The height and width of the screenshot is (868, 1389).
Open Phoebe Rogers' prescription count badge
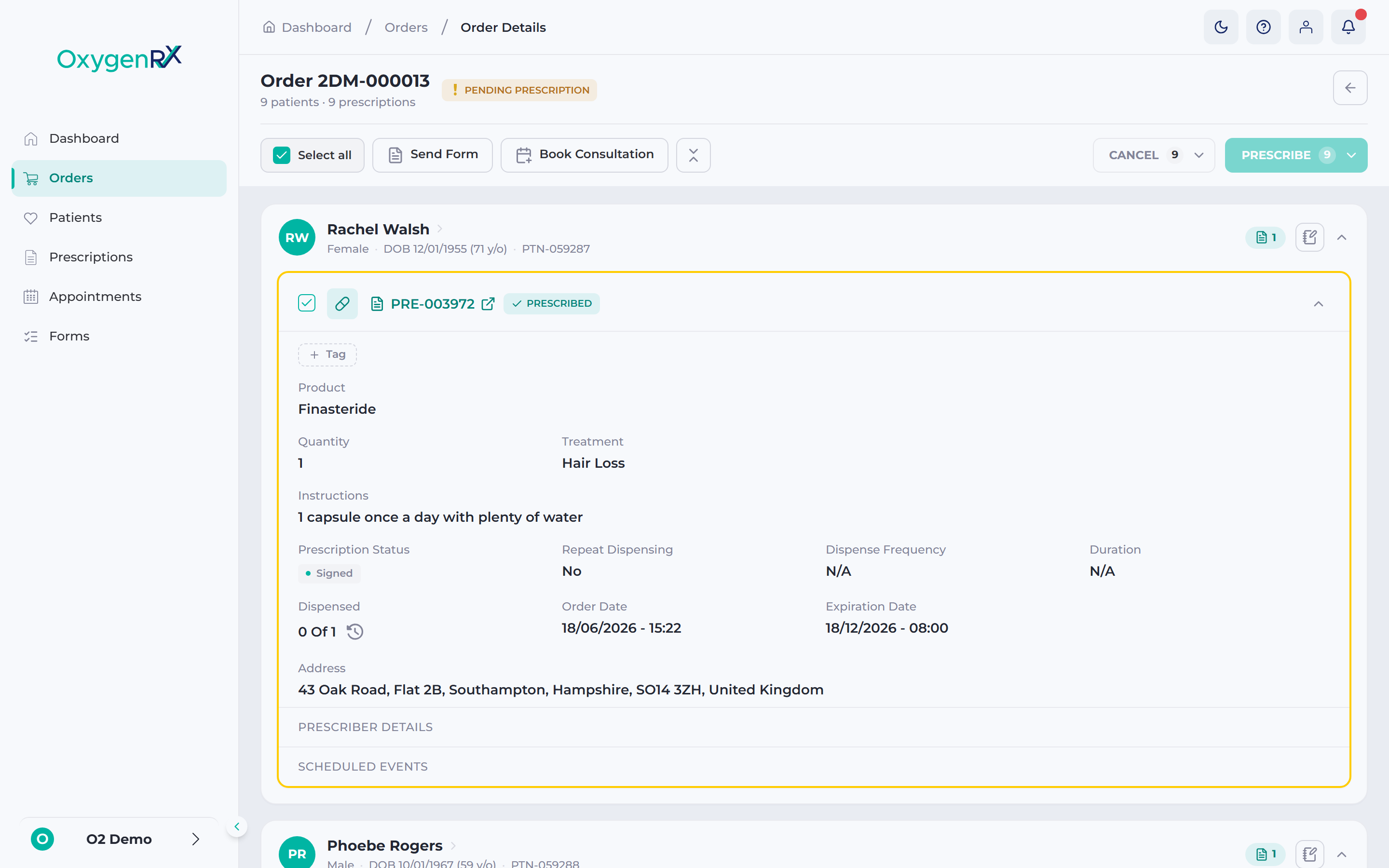[1266, 854]
